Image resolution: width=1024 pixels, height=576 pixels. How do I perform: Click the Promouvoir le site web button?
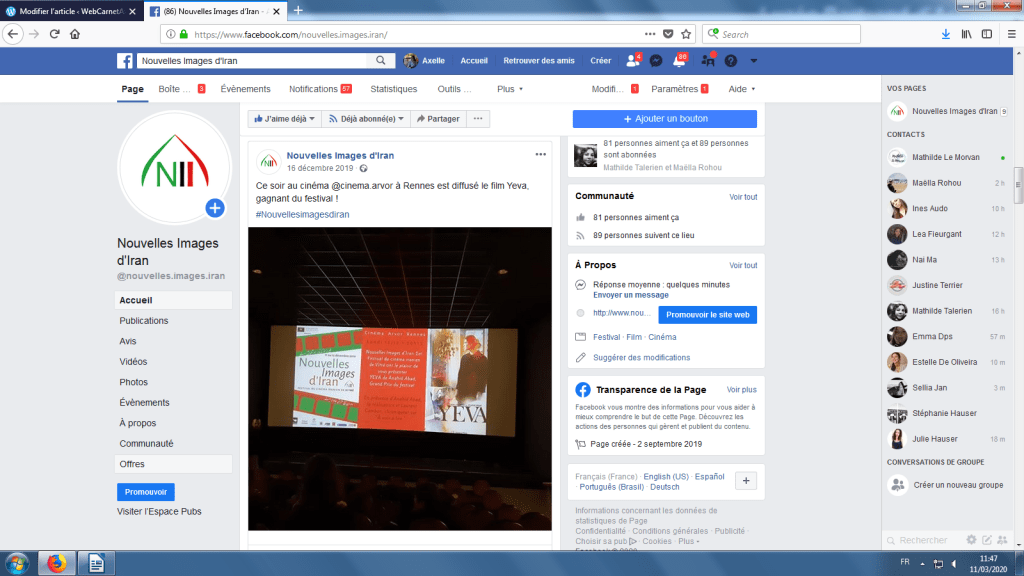[707, 315]
